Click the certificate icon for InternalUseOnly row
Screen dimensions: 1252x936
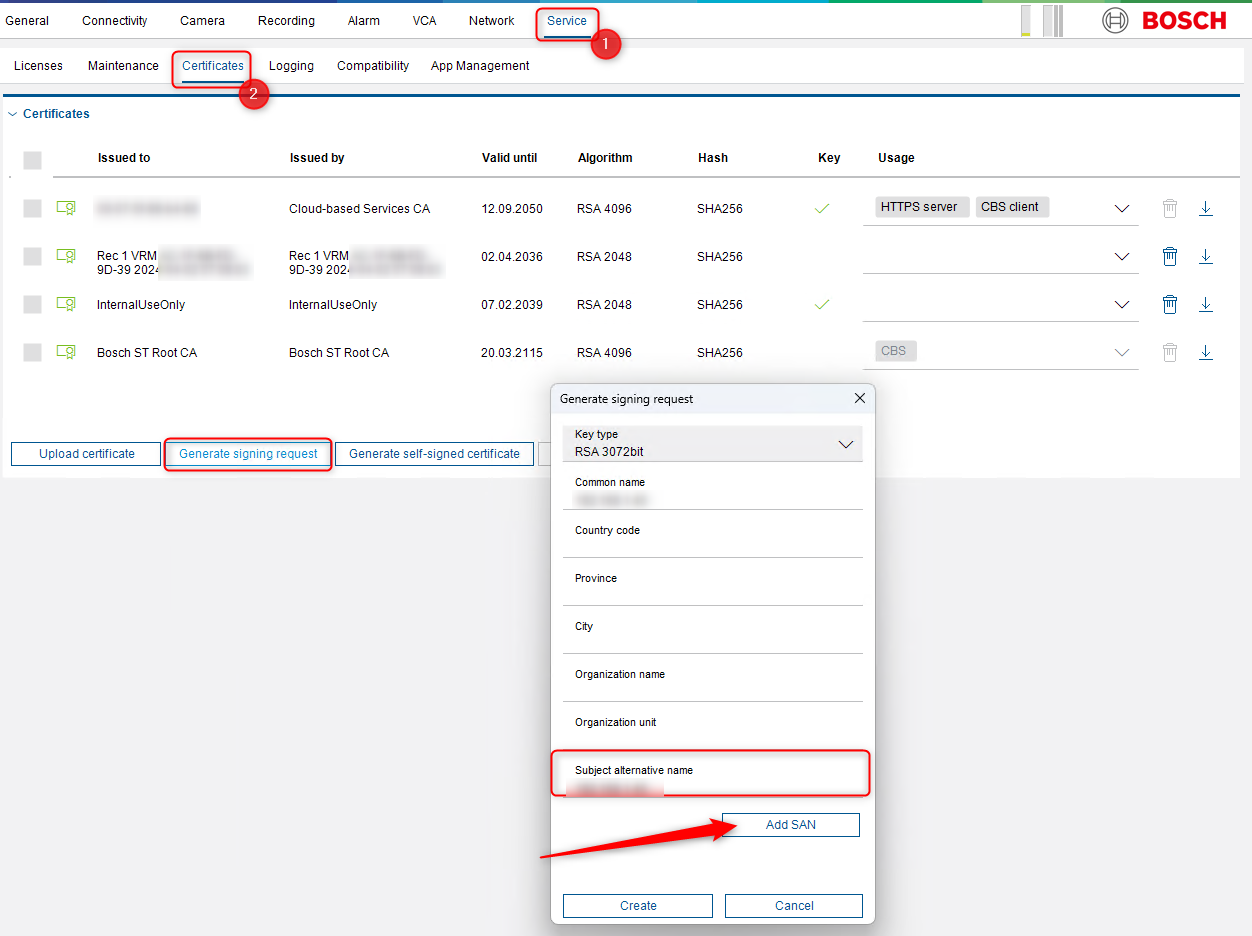tap(66, 304)
